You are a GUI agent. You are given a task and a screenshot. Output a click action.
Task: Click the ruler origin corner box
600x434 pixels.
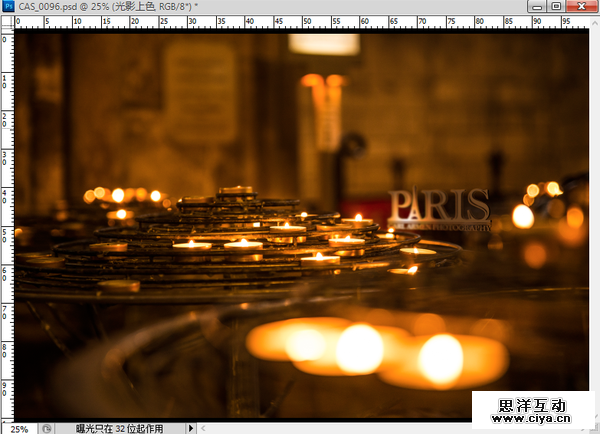click(7, 22)
